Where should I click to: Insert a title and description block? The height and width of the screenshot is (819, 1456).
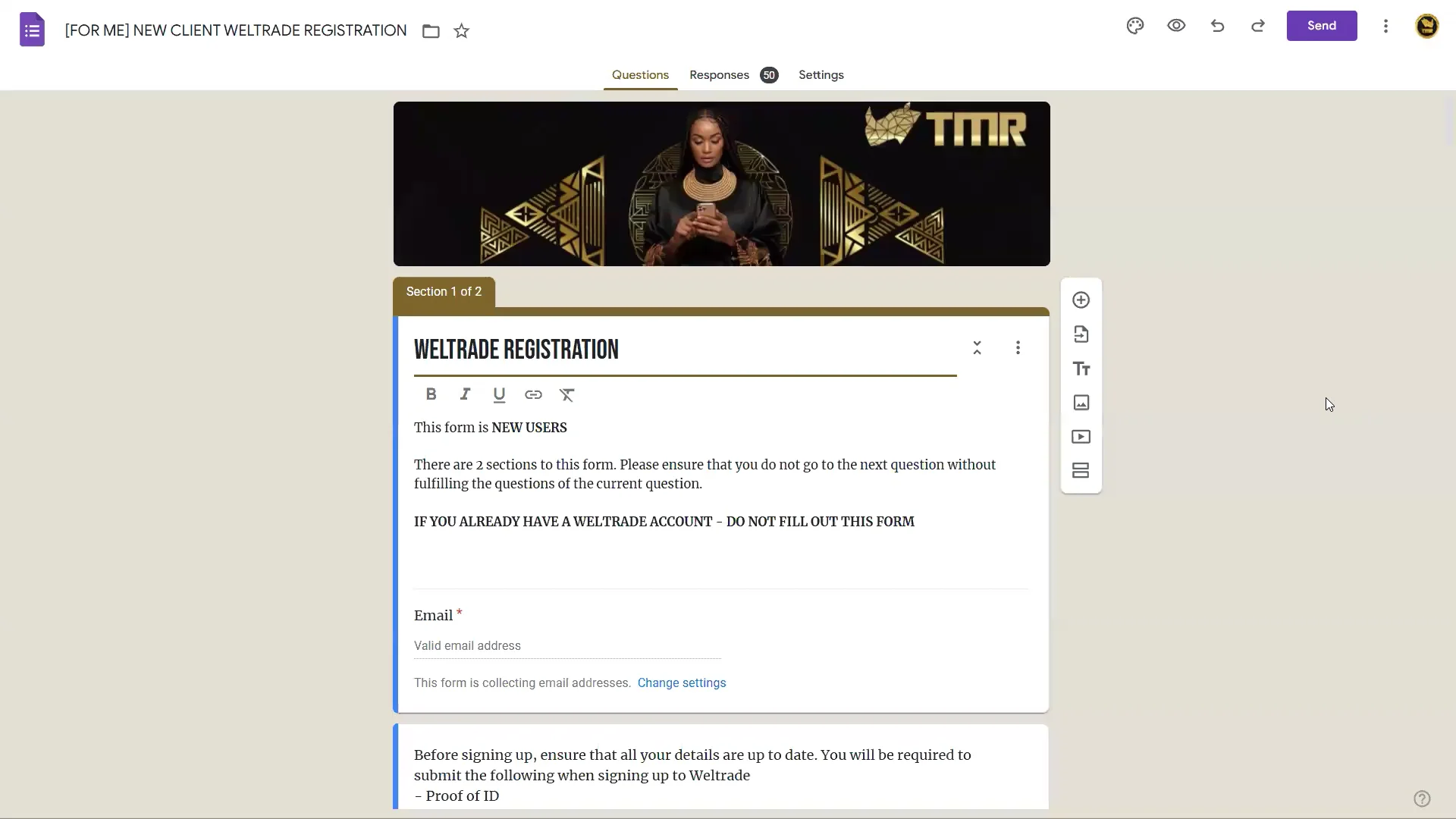(1081, 369)
